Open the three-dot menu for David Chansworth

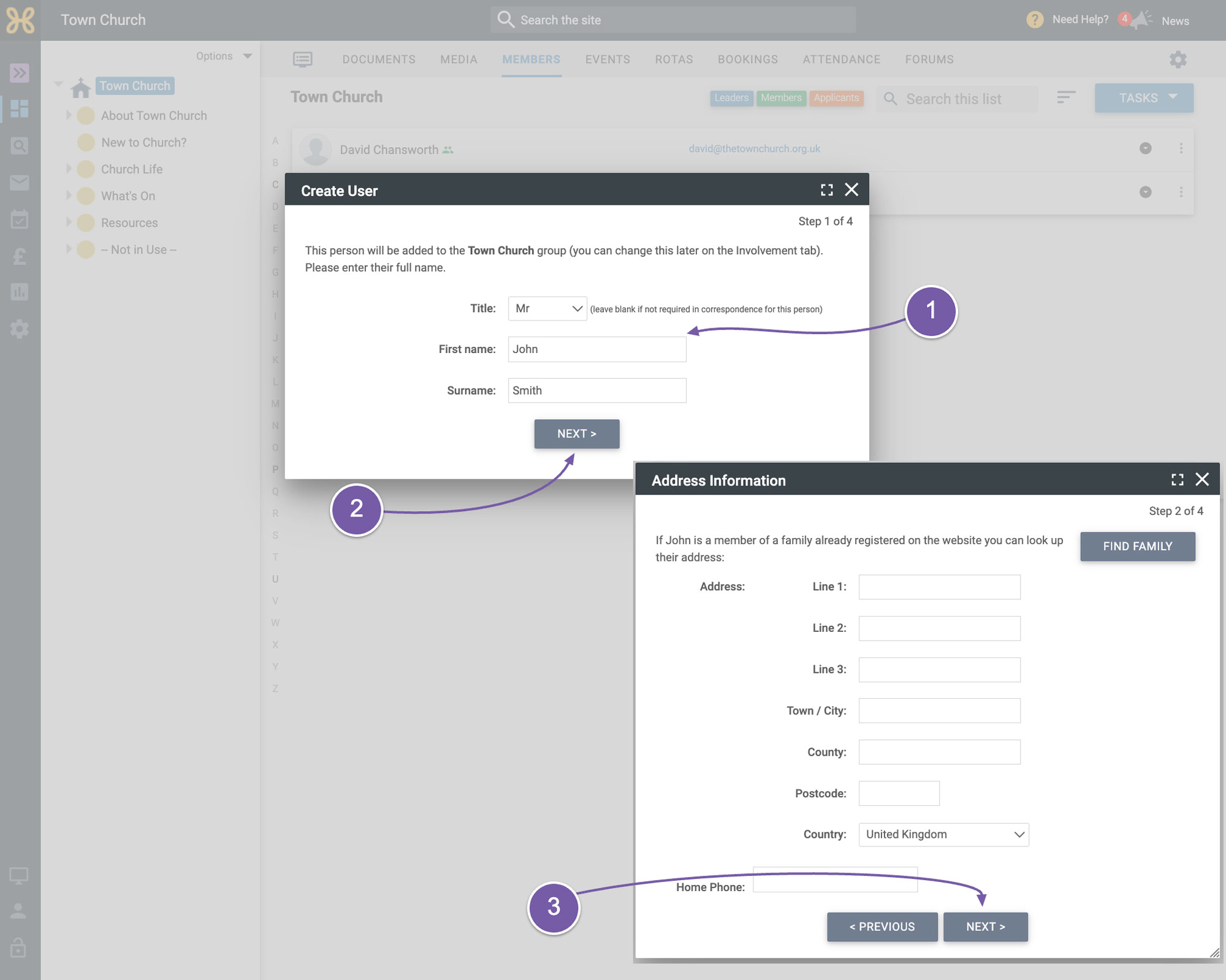click(1181, 148)
